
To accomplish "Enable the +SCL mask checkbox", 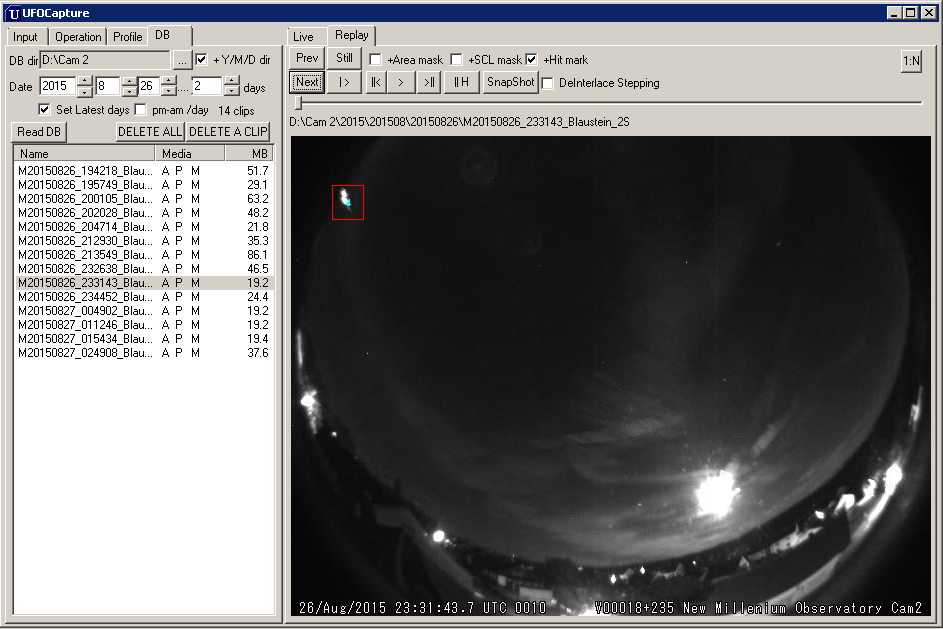I will coord(456,60).
